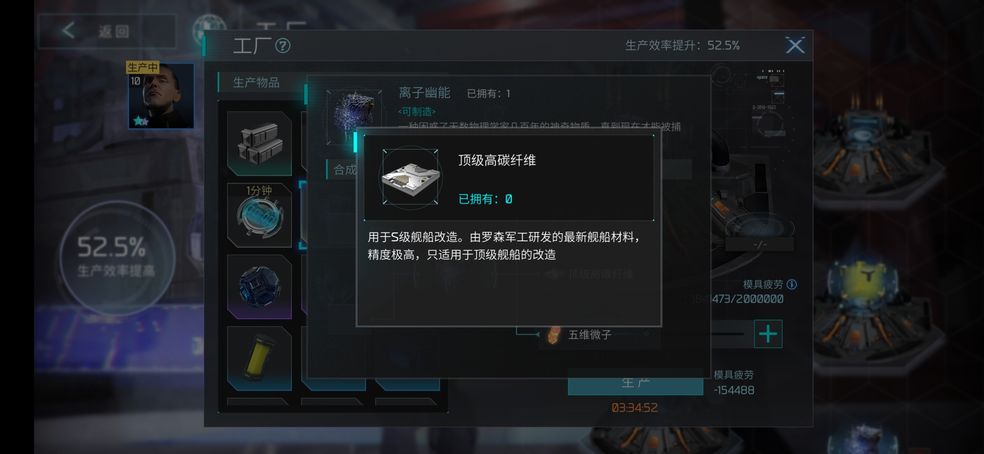Select the top factory platform slot

[x=878, y=149]
